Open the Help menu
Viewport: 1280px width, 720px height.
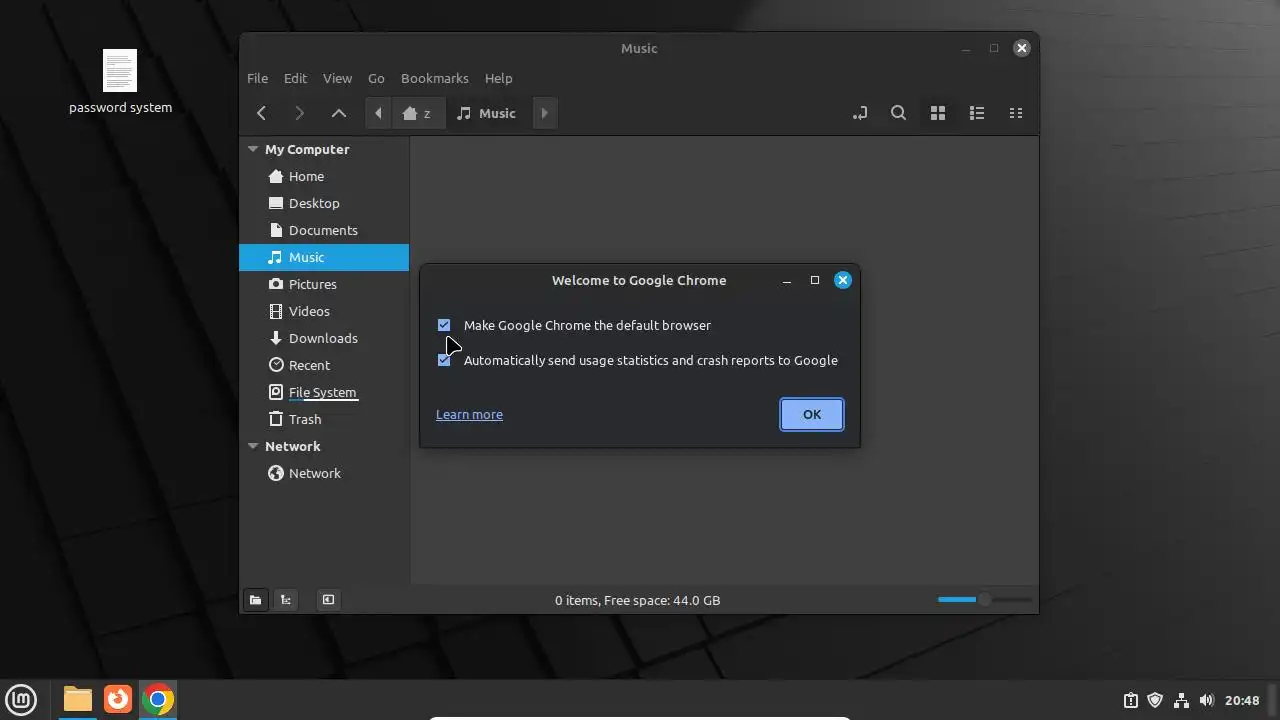click(x=498, y=78)
